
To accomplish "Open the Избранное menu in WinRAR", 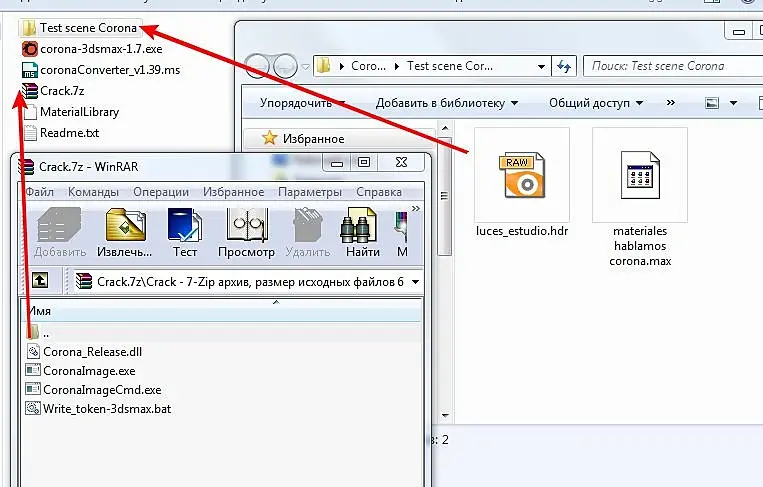I will pos(234,192).
